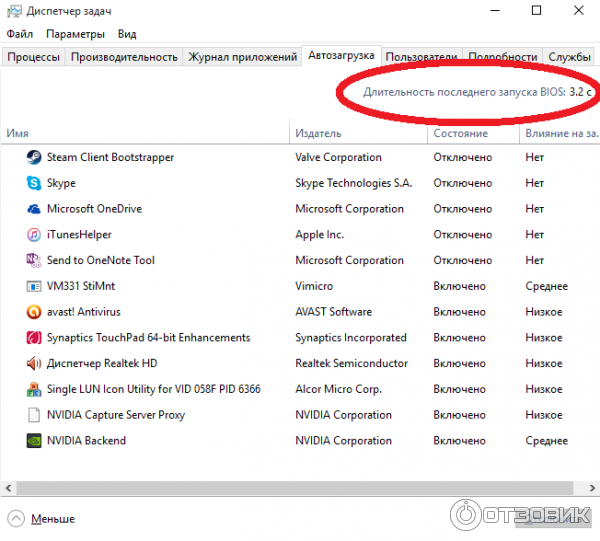The height and width of the screenshot is (541, 600).
Task: Click the Диспетчер Realtek HD speaker icon
Action: click(x=33, y=363)
